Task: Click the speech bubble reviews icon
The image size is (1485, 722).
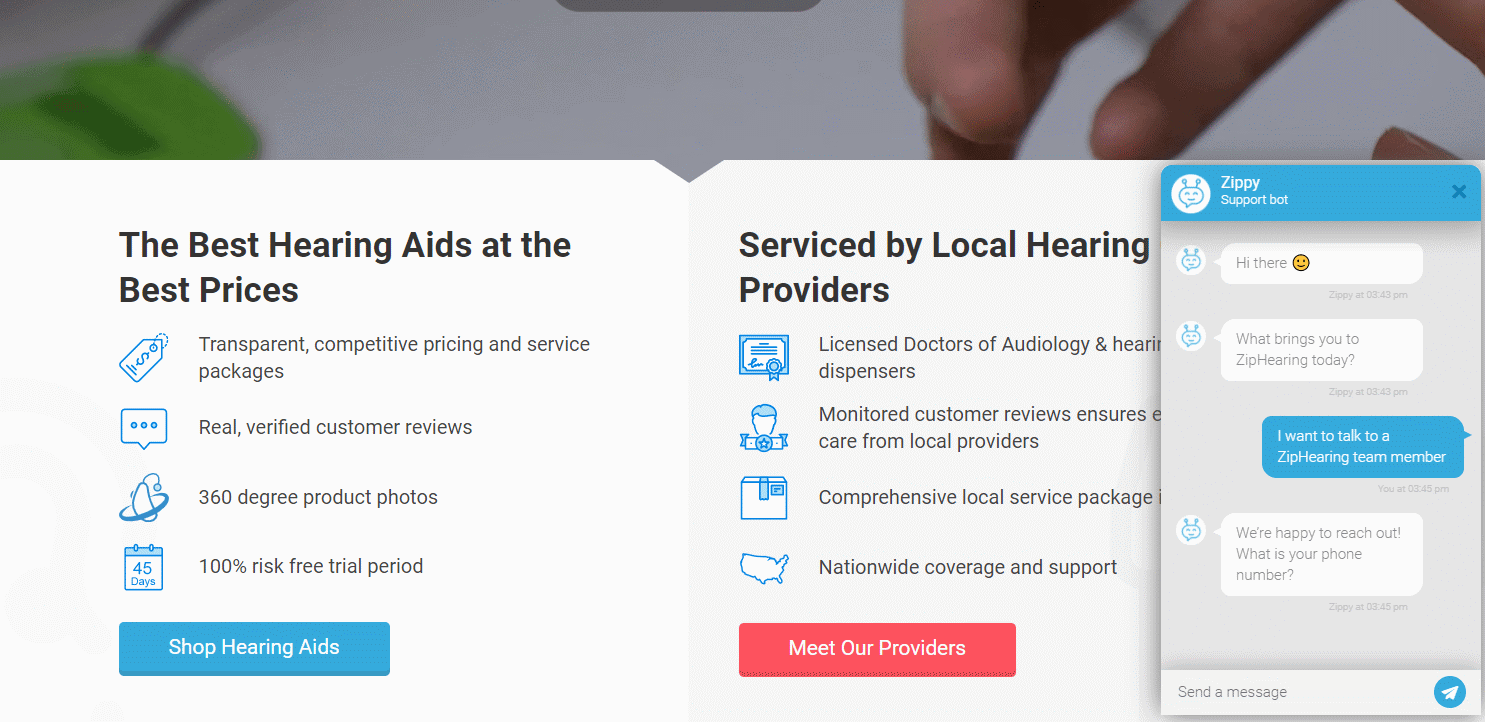Action: (143, 428)
